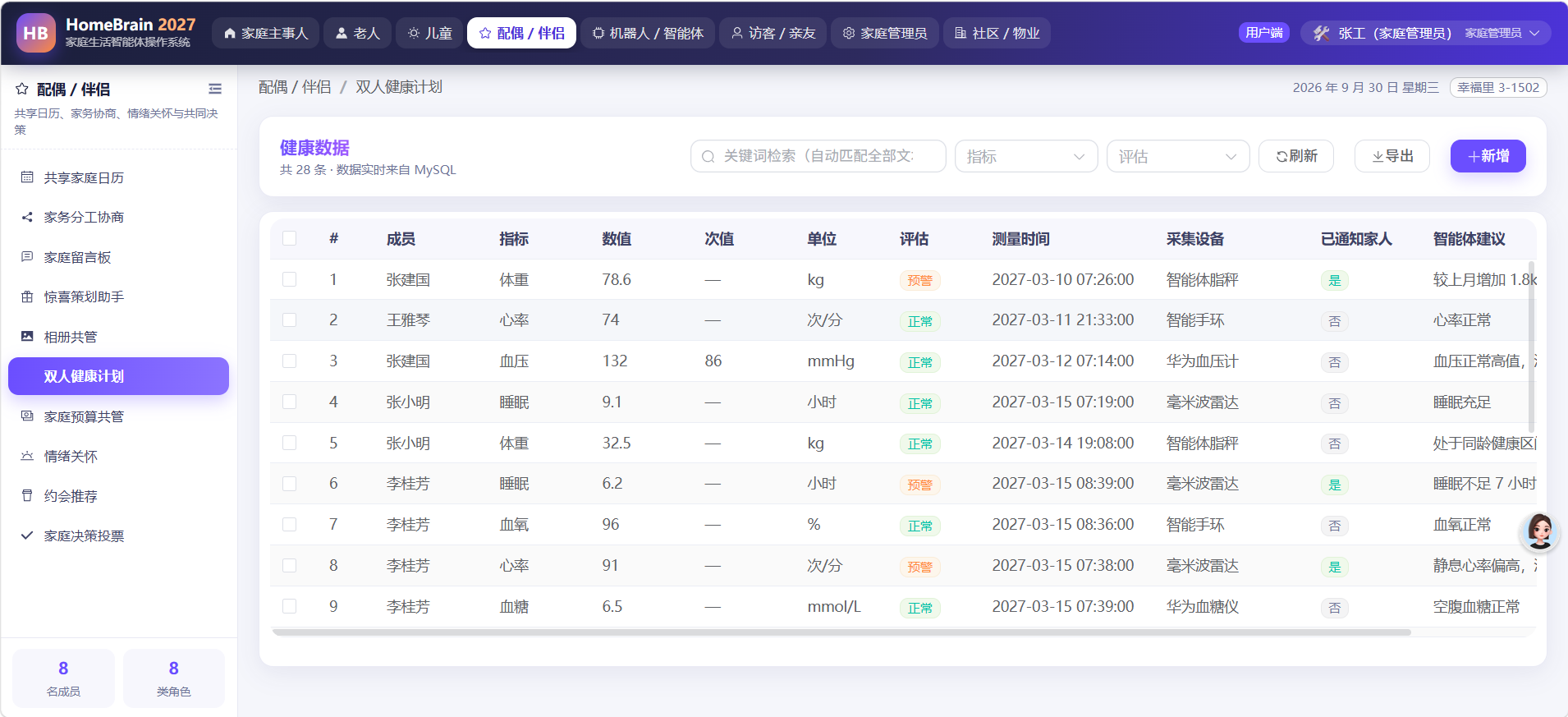Image resolution: width=1568 pixels, height=717 pixels.
Task: Open 家务分工协商 share icon in sidebar
Action: [27, 217]
